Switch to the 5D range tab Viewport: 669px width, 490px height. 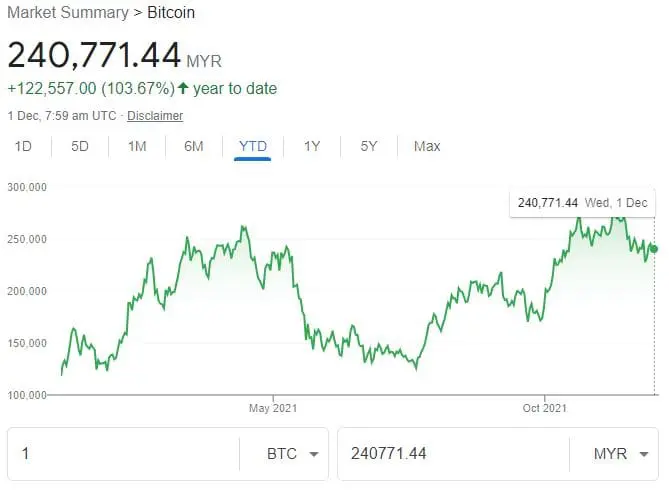[x=80, y=147]
